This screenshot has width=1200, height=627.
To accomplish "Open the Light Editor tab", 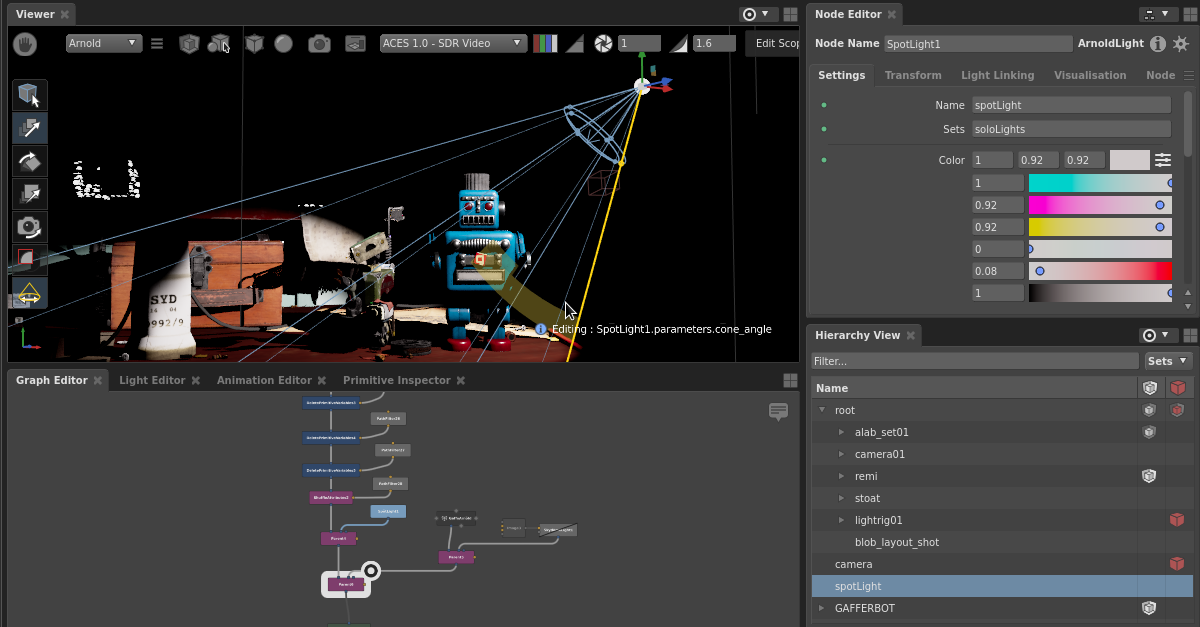I will [152, 380].
